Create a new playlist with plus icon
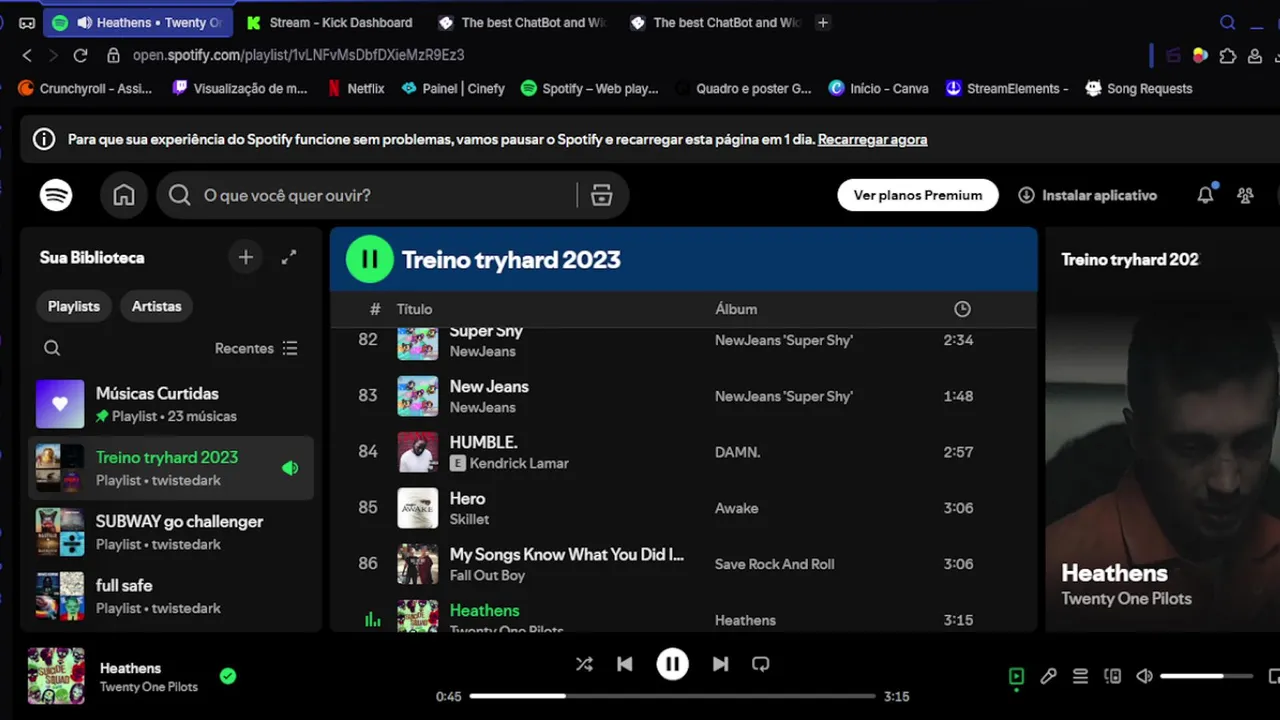Image resolution: width=1280 pixels, height=720 pixels. click(246, 257)
